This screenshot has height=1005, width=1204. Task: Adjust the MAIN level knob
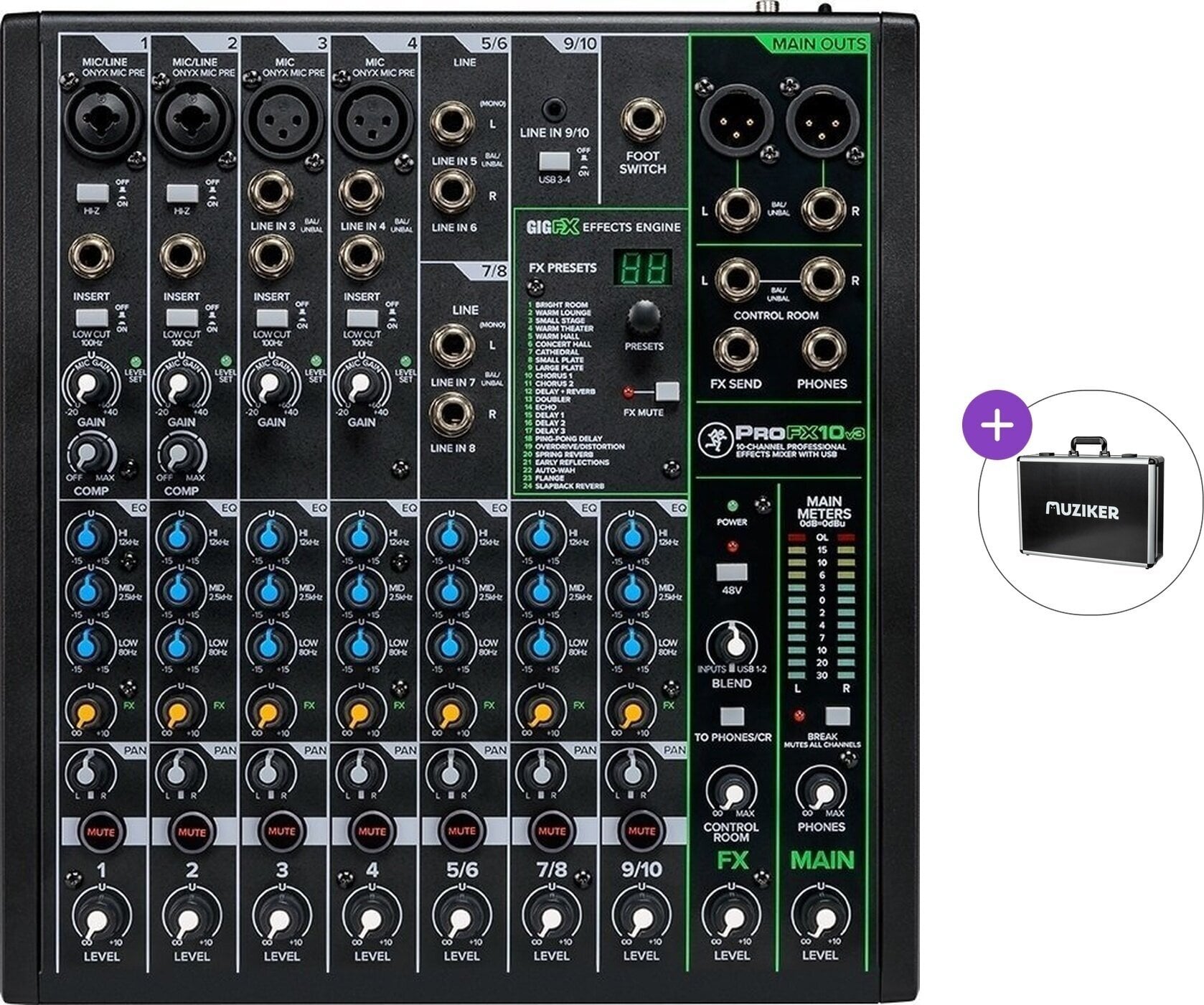(821, 916)
